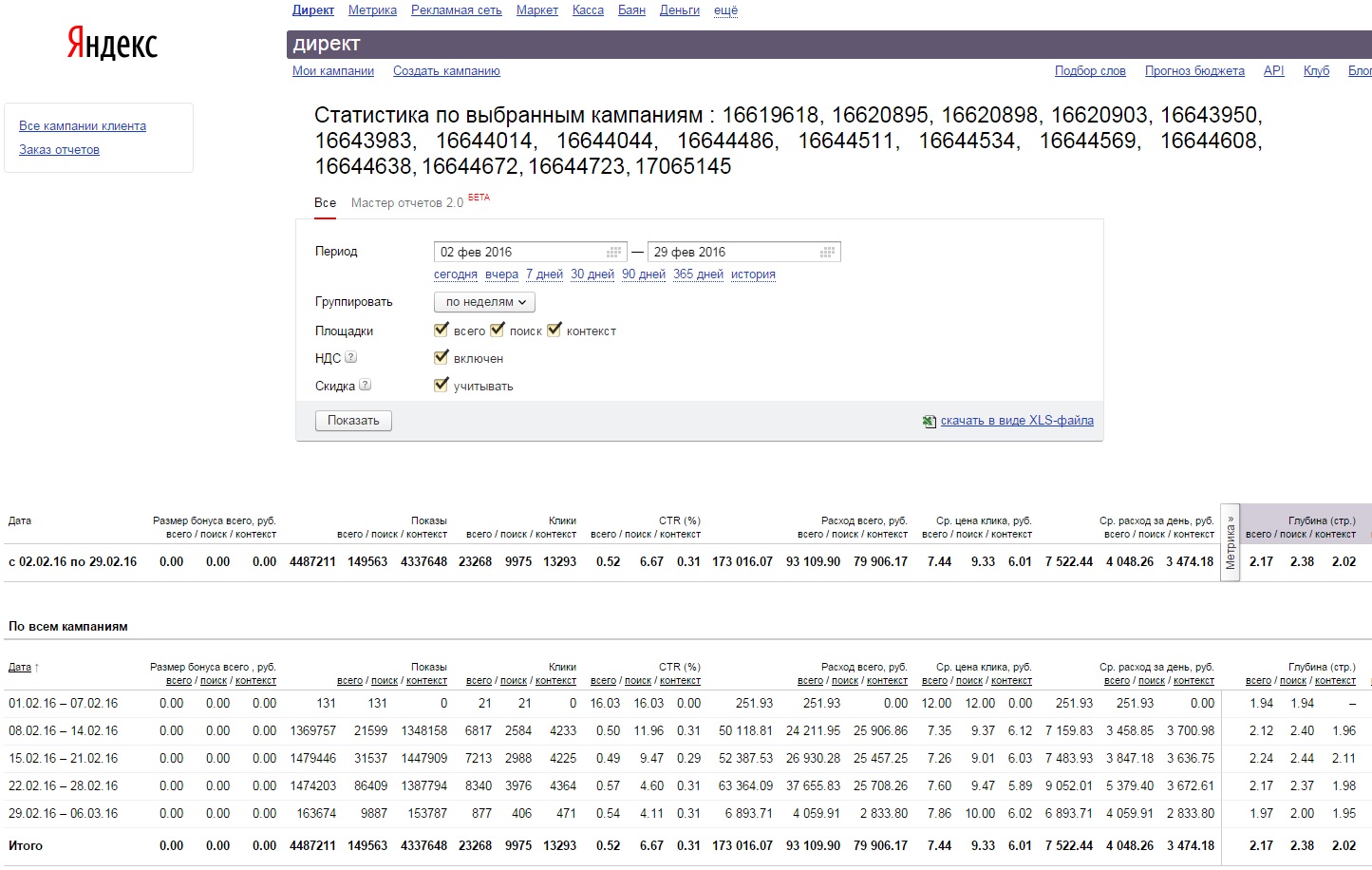Click the help icon next to НДС
The height and width of the screenshot is (870, 1372).
[350, 357]
